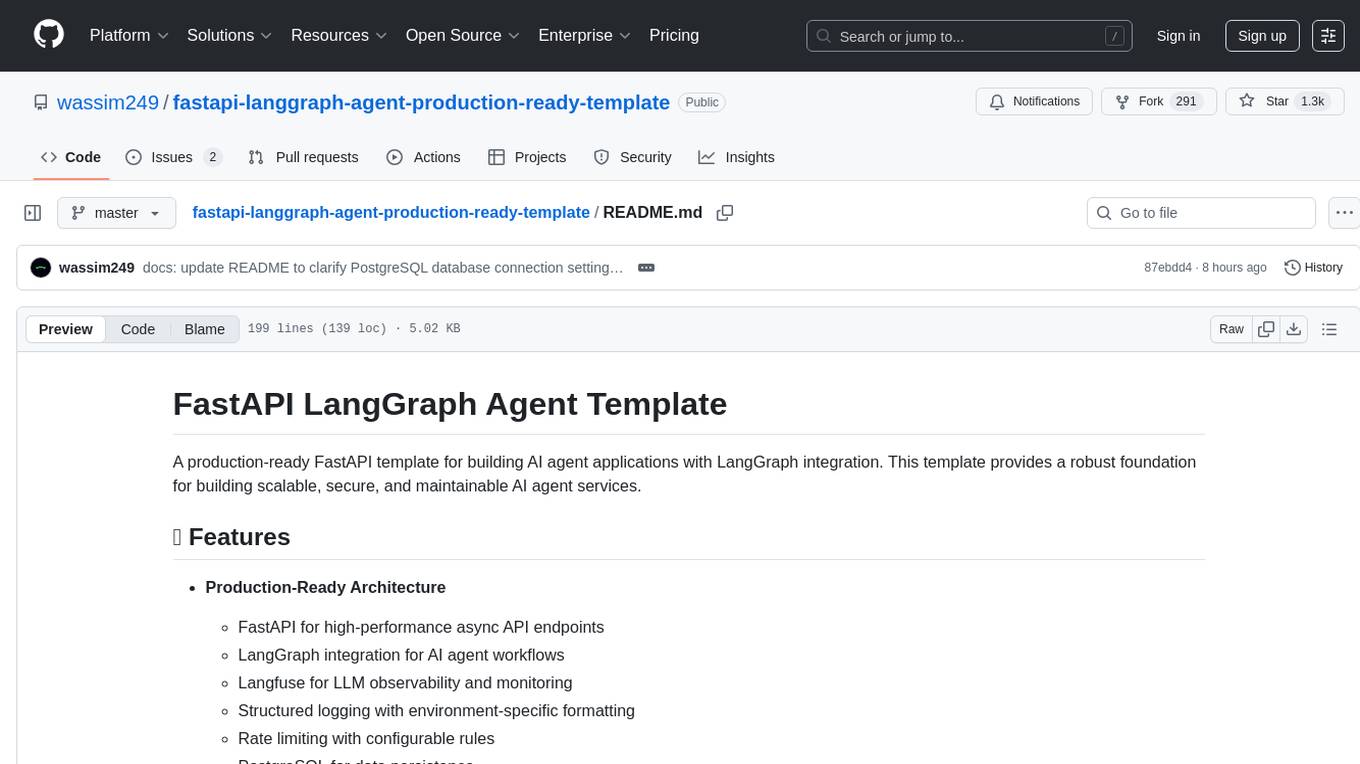
Task: Open the Insights tab
Action: pos(736,157)
